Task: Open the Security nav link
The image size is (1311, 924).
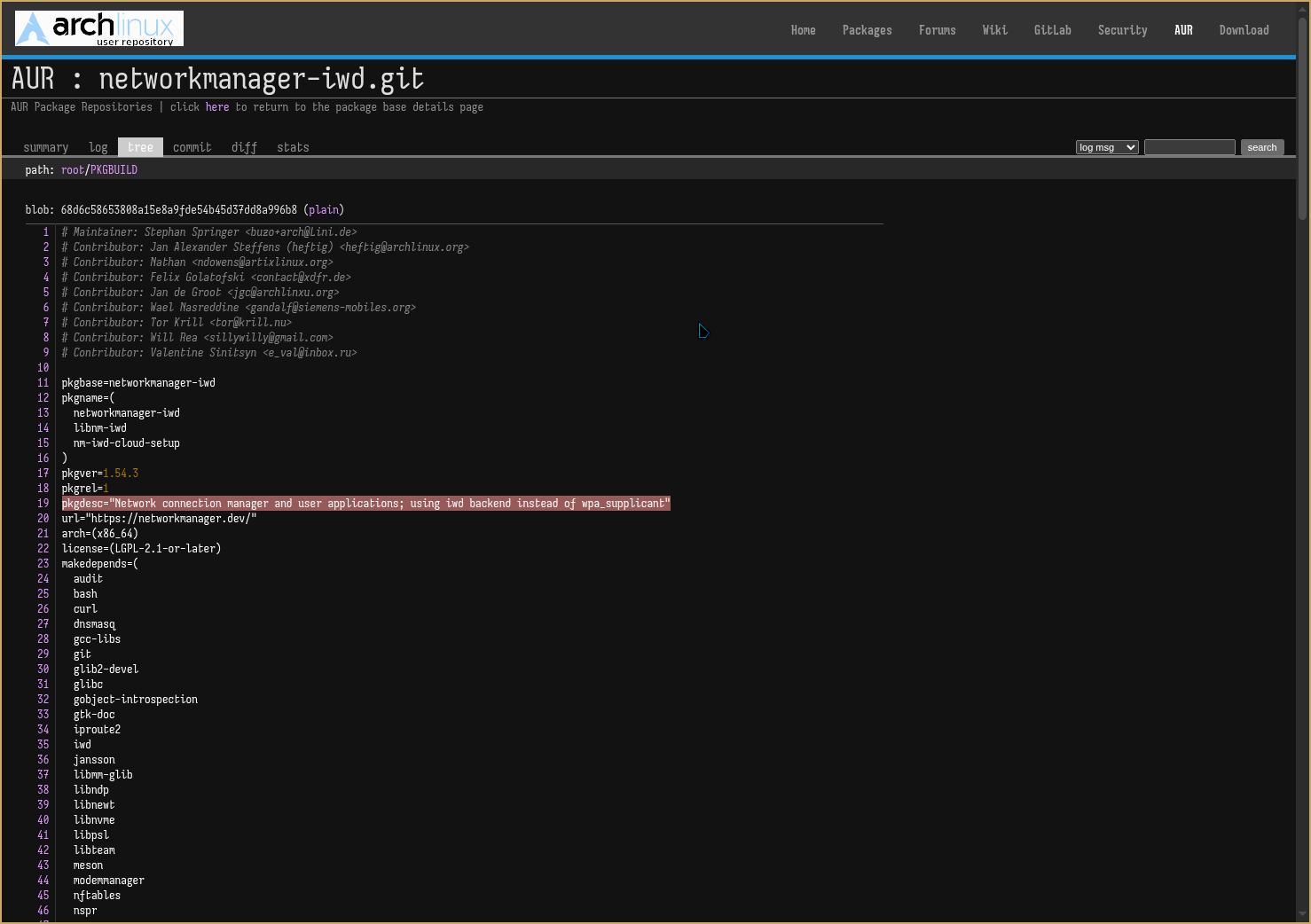Action: coord(1122,30)
